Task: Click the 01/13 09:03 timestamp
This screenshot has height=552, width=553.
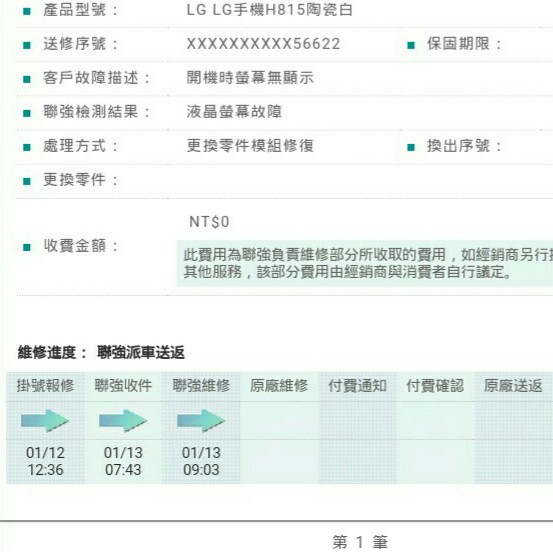Action: point(201,461)
